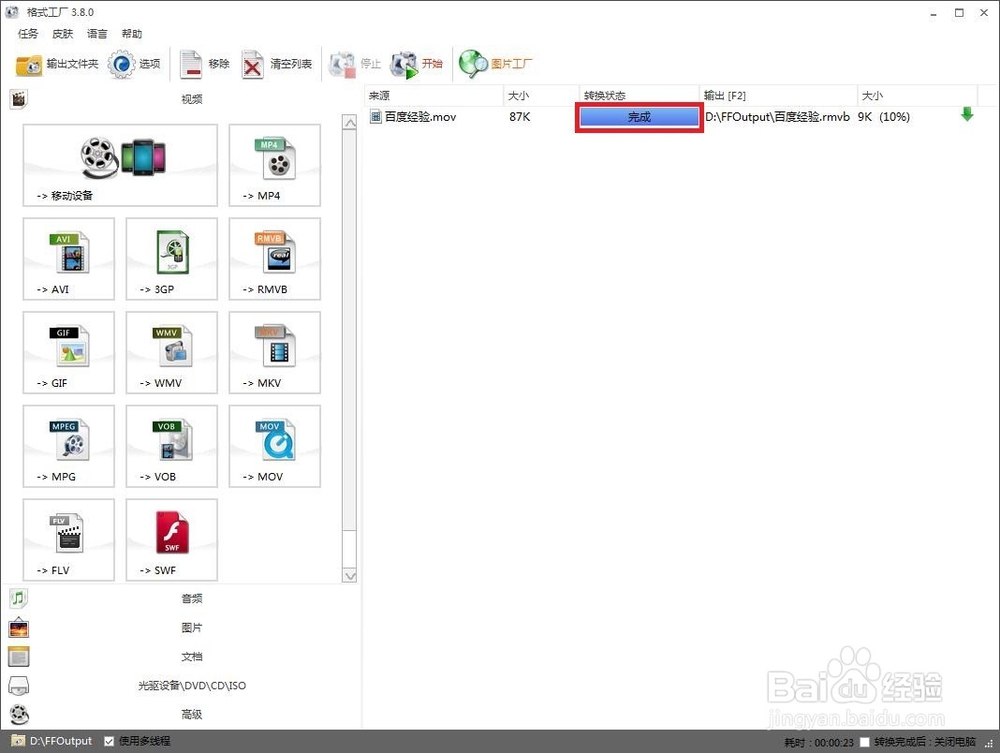Viewport: 1000px width, 753px height.
Task: Click the 移除 remove toolbar button
Action: (x=204, y=64)
